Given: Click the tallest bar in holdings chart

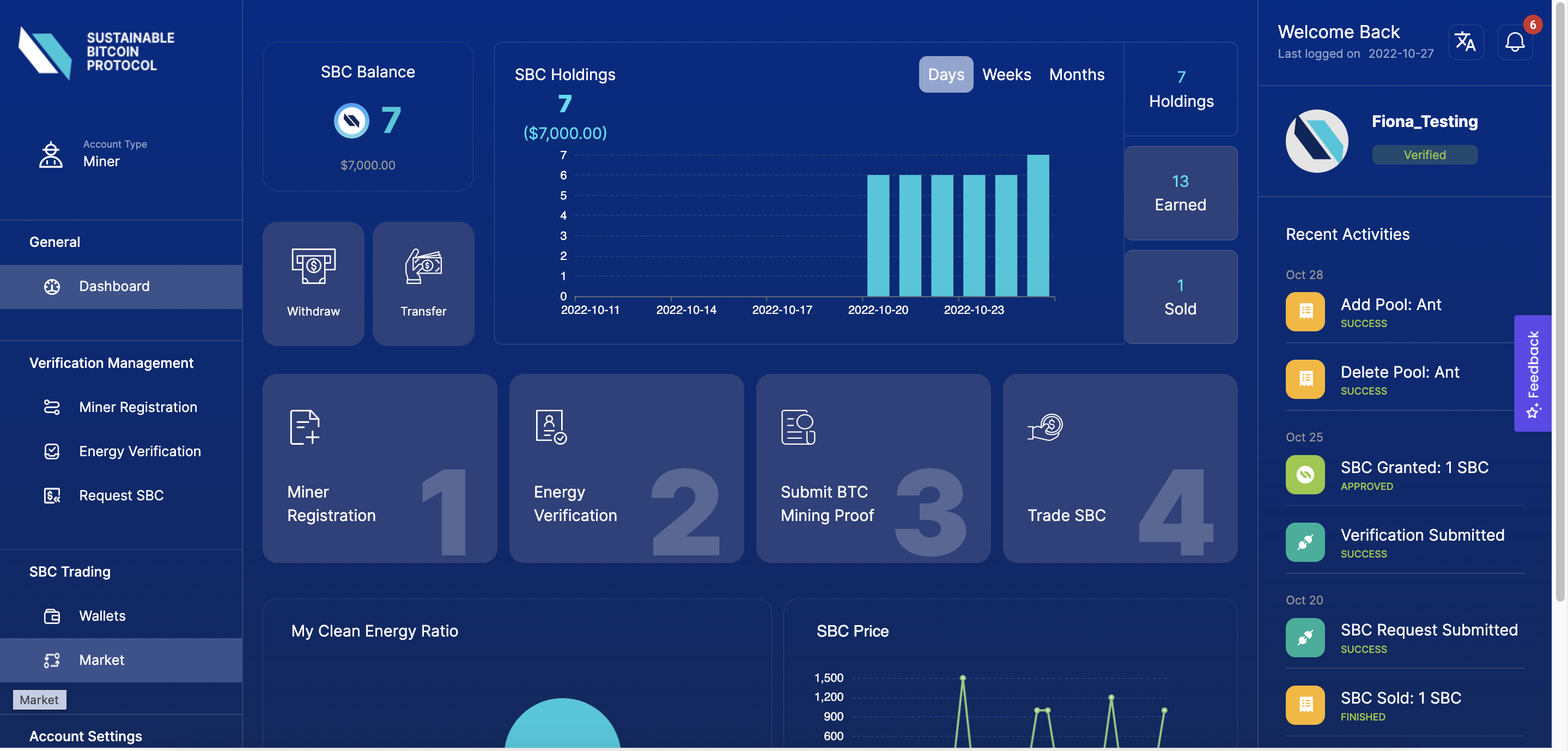Looking at the screenshot, I should click(1038, 226).
